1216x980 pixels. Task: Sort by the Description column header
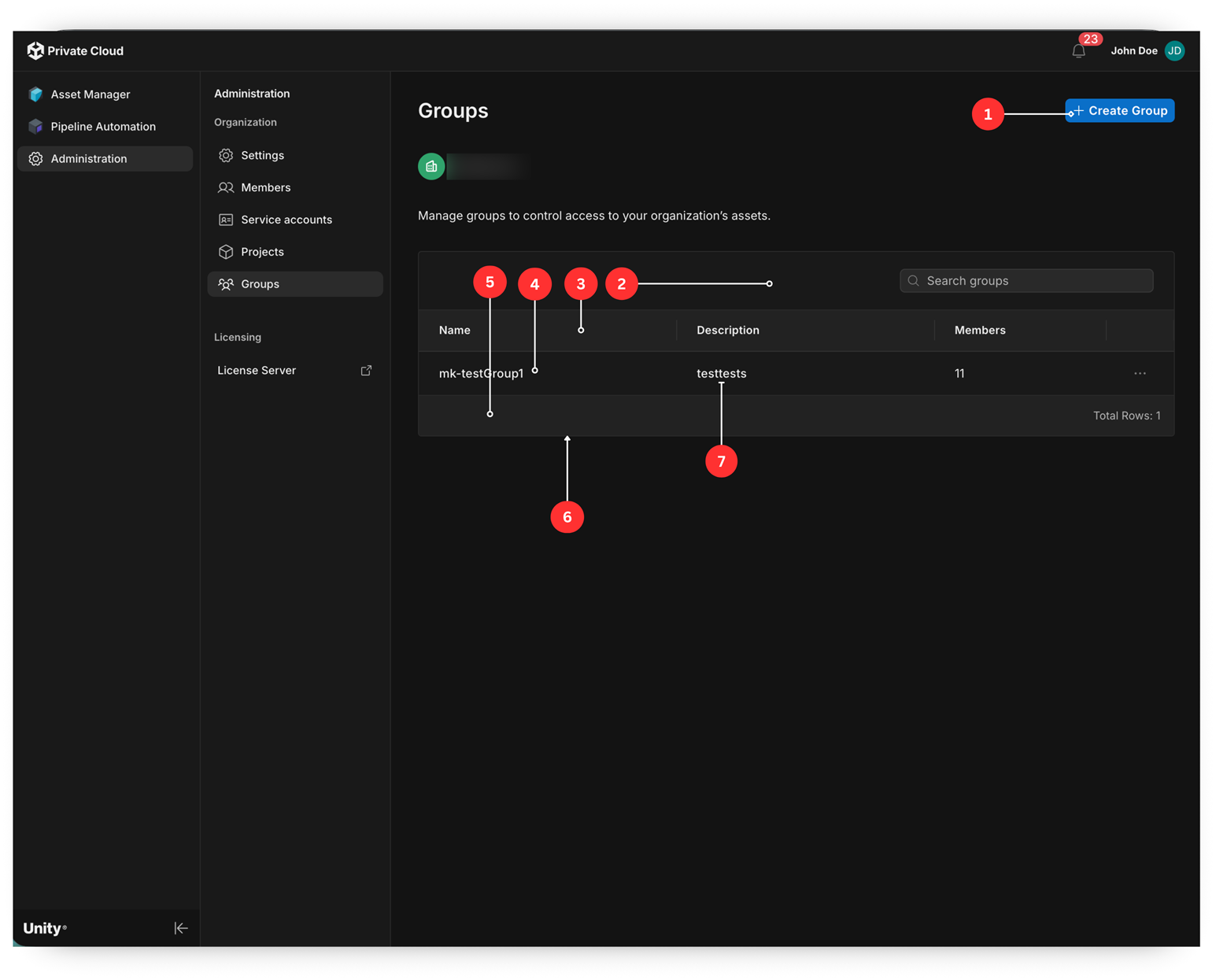click(x=727, y=330)
